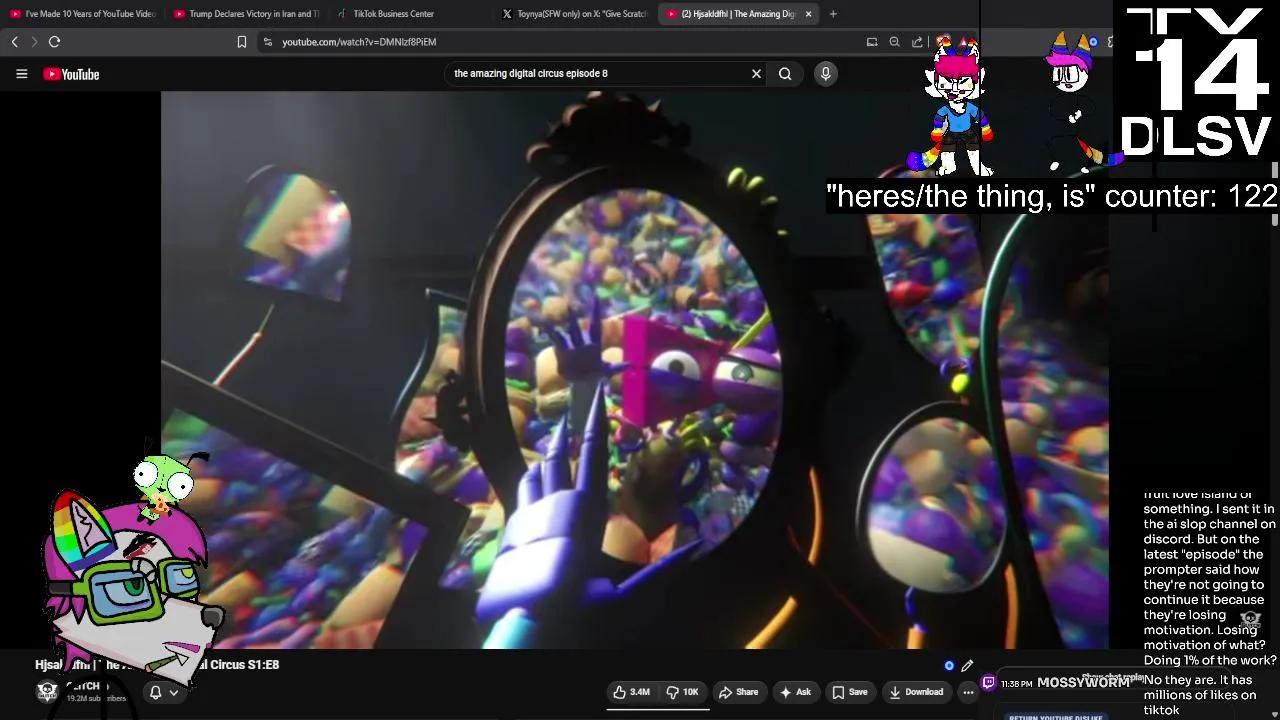1280x720 pixels.
Task: Close the Amazing Digital Circus tab
Action: point(808,14)
